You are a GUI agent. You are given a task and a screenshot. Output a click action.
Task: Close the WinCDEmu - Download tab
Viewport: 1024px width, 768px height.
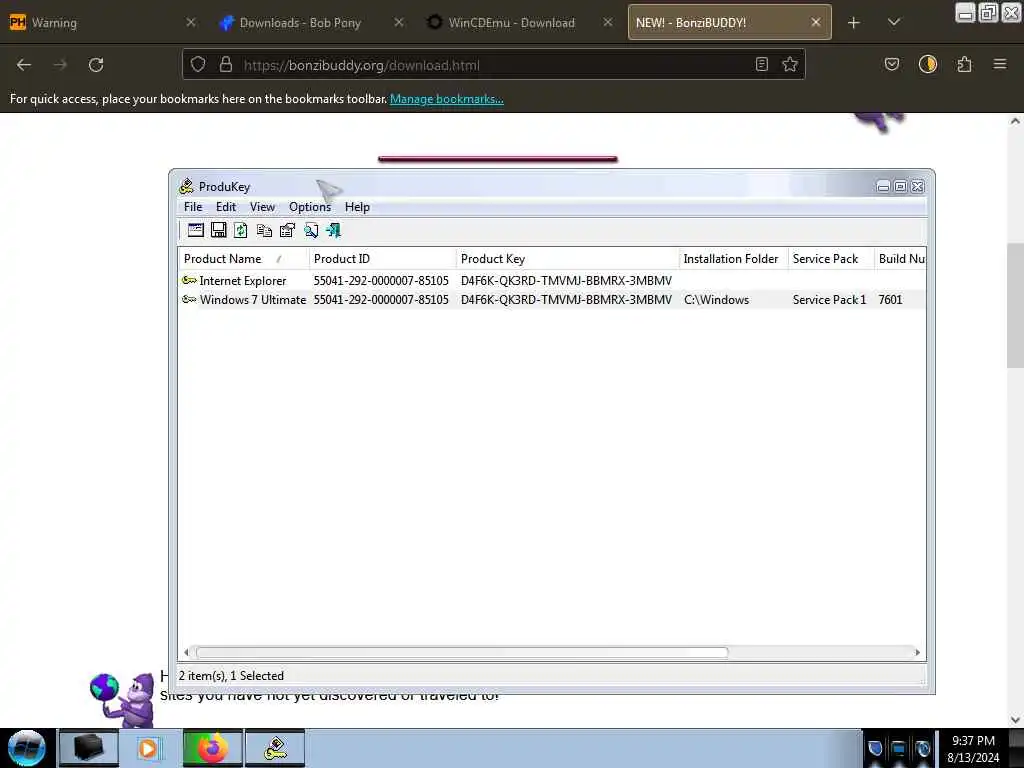click(x=608, y=22)
